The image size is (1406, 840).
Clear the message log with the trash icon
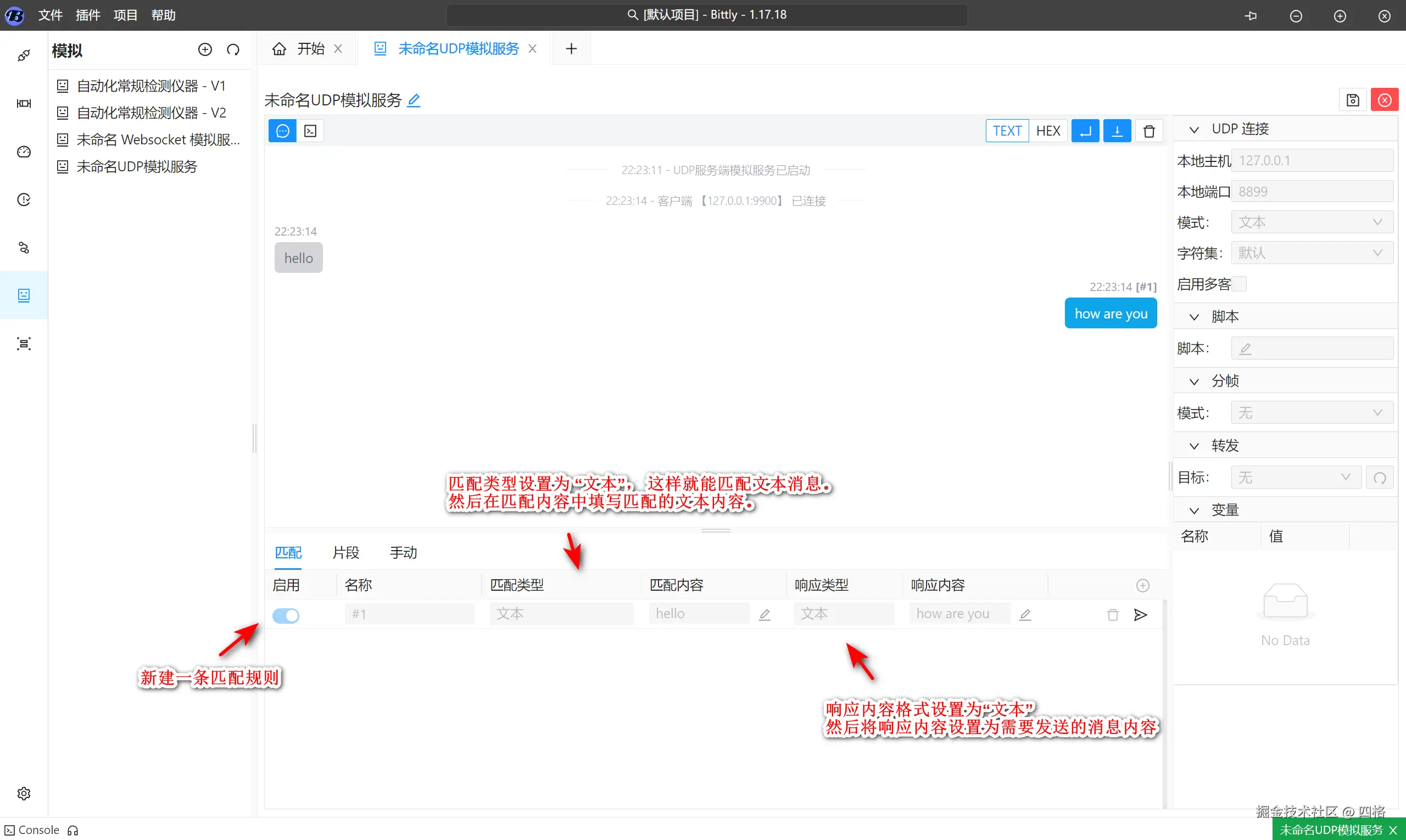[x=1148, y=131]
